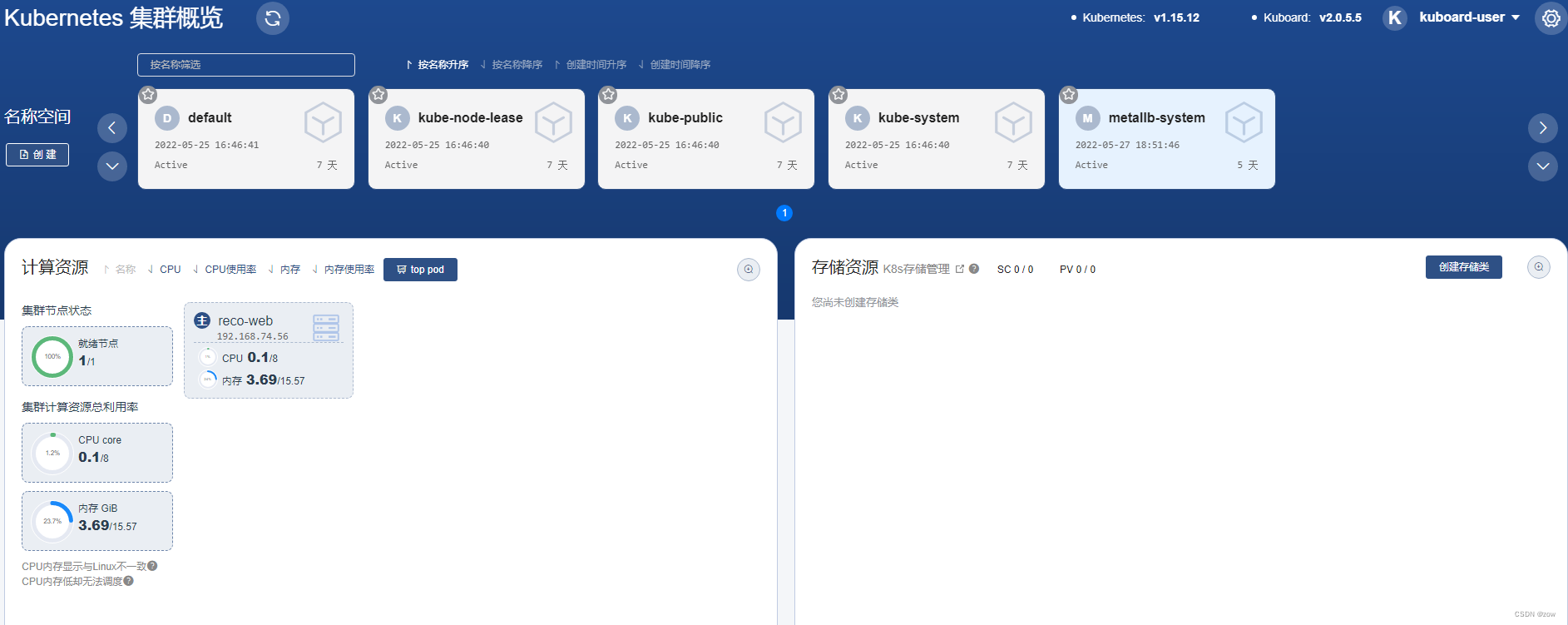Click the cube icon on kube-system card

(x=1013, y=122)
